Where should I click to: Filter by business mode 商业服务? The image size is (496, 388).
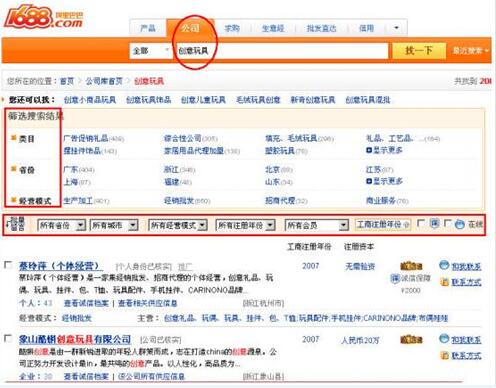click(x=381, y=201)
